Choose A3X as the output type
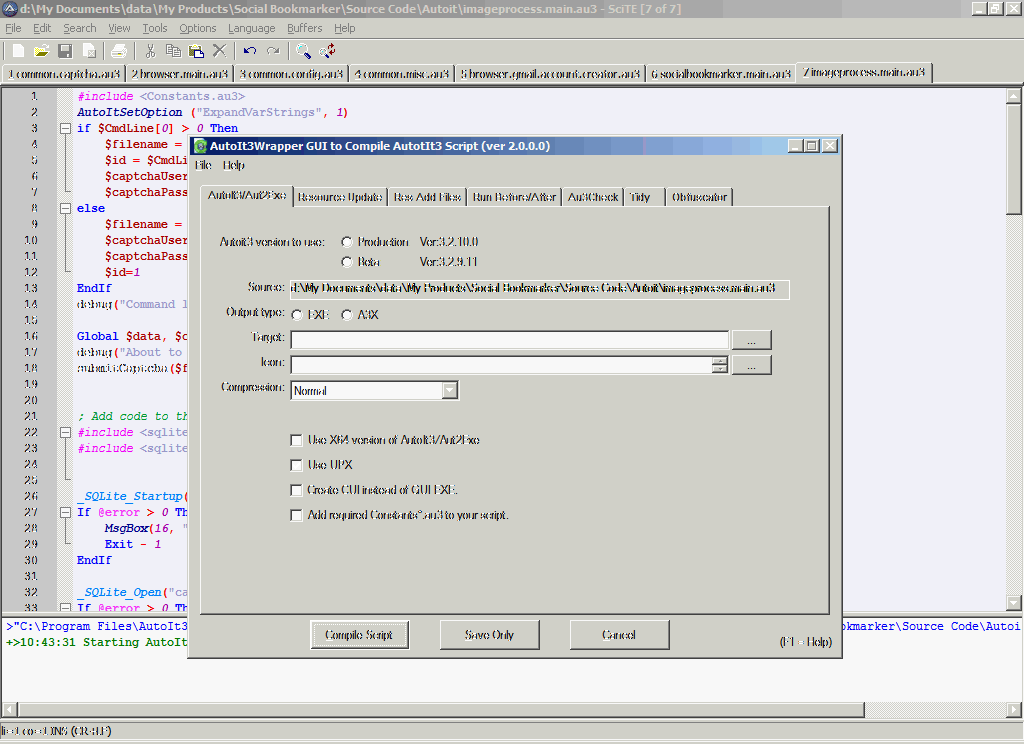 (x=347, y=315)
